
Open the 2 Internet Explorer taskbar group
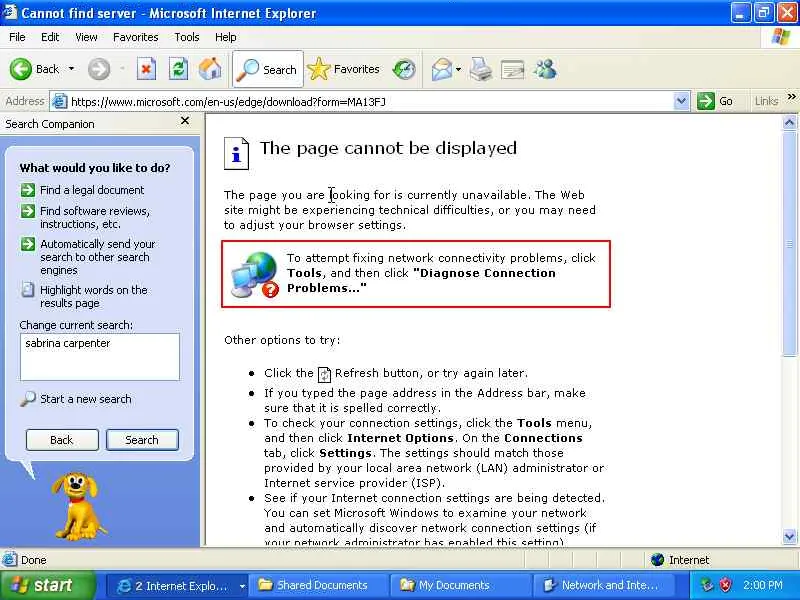[x=178, y=586]
